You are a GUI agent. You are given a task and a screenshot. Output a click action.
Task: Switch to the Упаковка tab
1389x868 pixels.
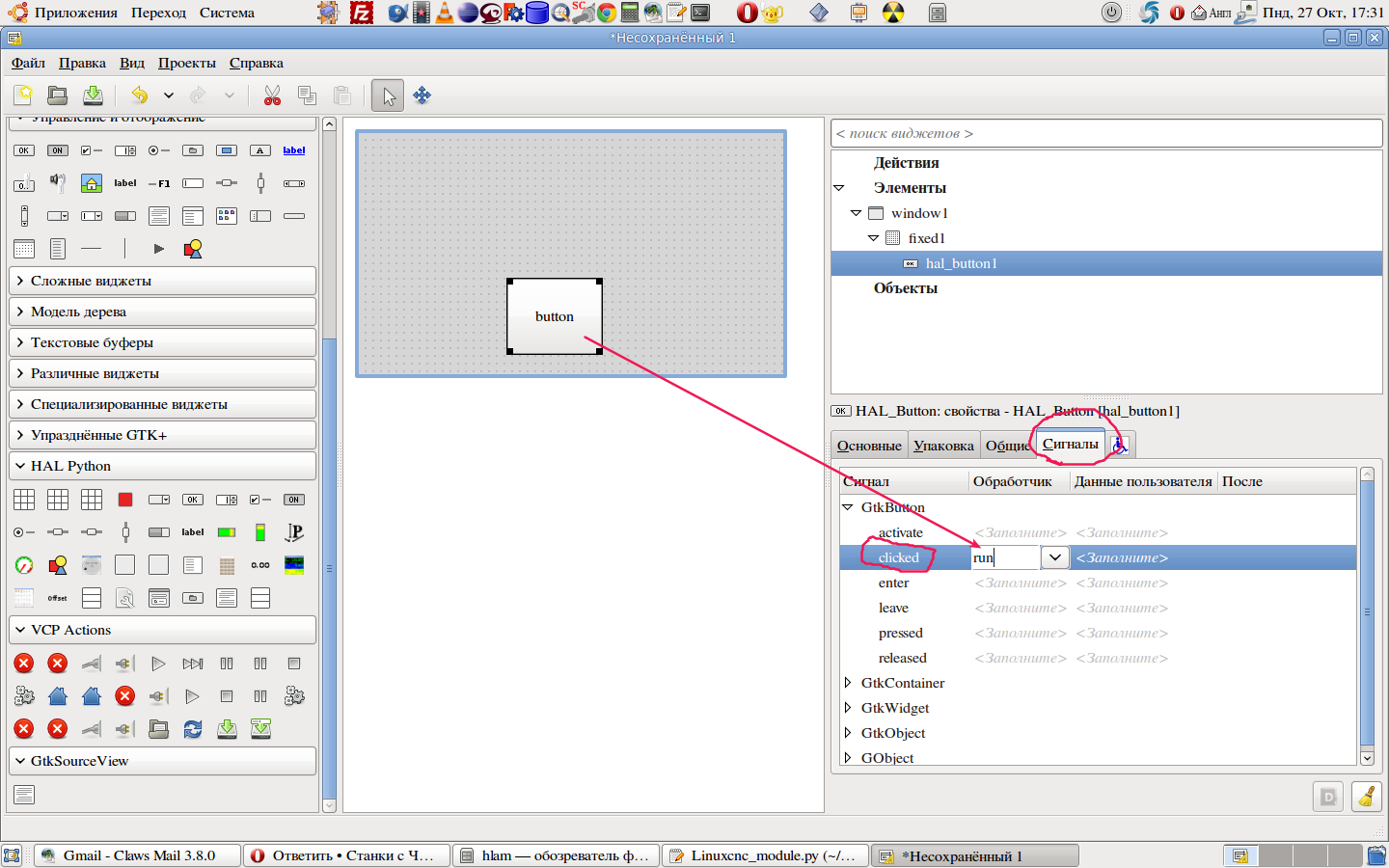[x=943, y=446]
